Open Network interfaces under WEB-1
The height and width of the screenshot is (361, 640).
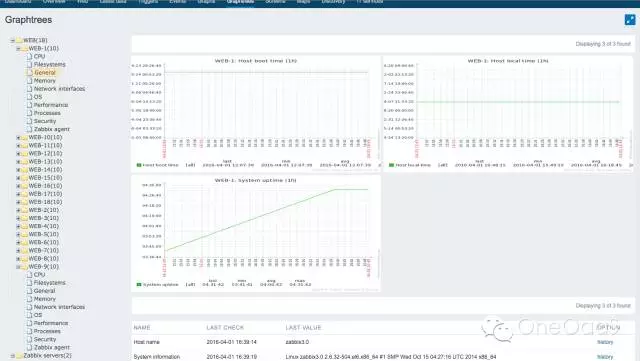pos(59,89)
